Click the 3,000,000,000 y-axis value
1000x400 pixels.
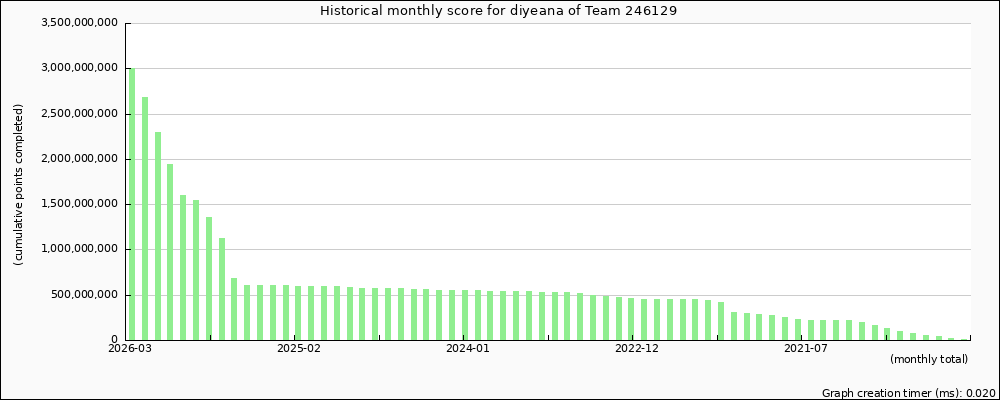[82, 68]
